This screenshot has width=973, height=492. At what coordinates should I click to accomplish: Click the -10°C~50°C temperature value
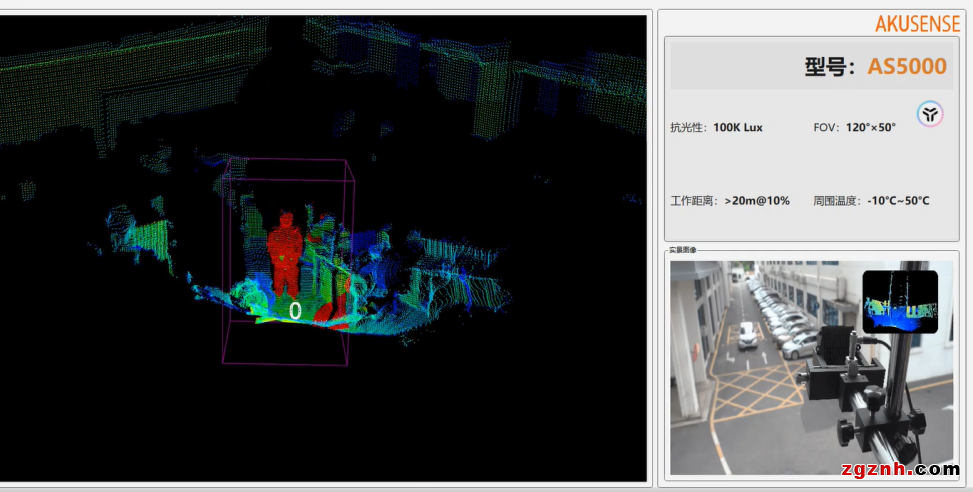point(899,201)
